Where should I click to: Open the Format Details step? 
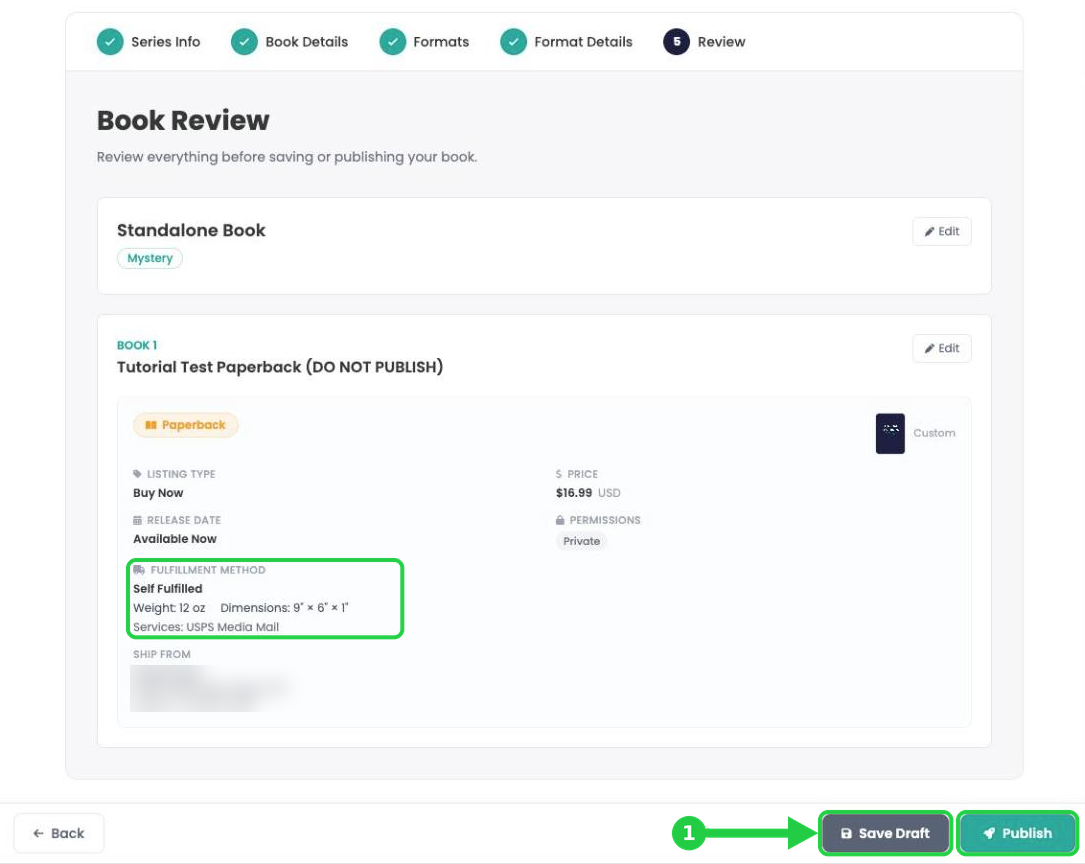(x=567, y=42)
